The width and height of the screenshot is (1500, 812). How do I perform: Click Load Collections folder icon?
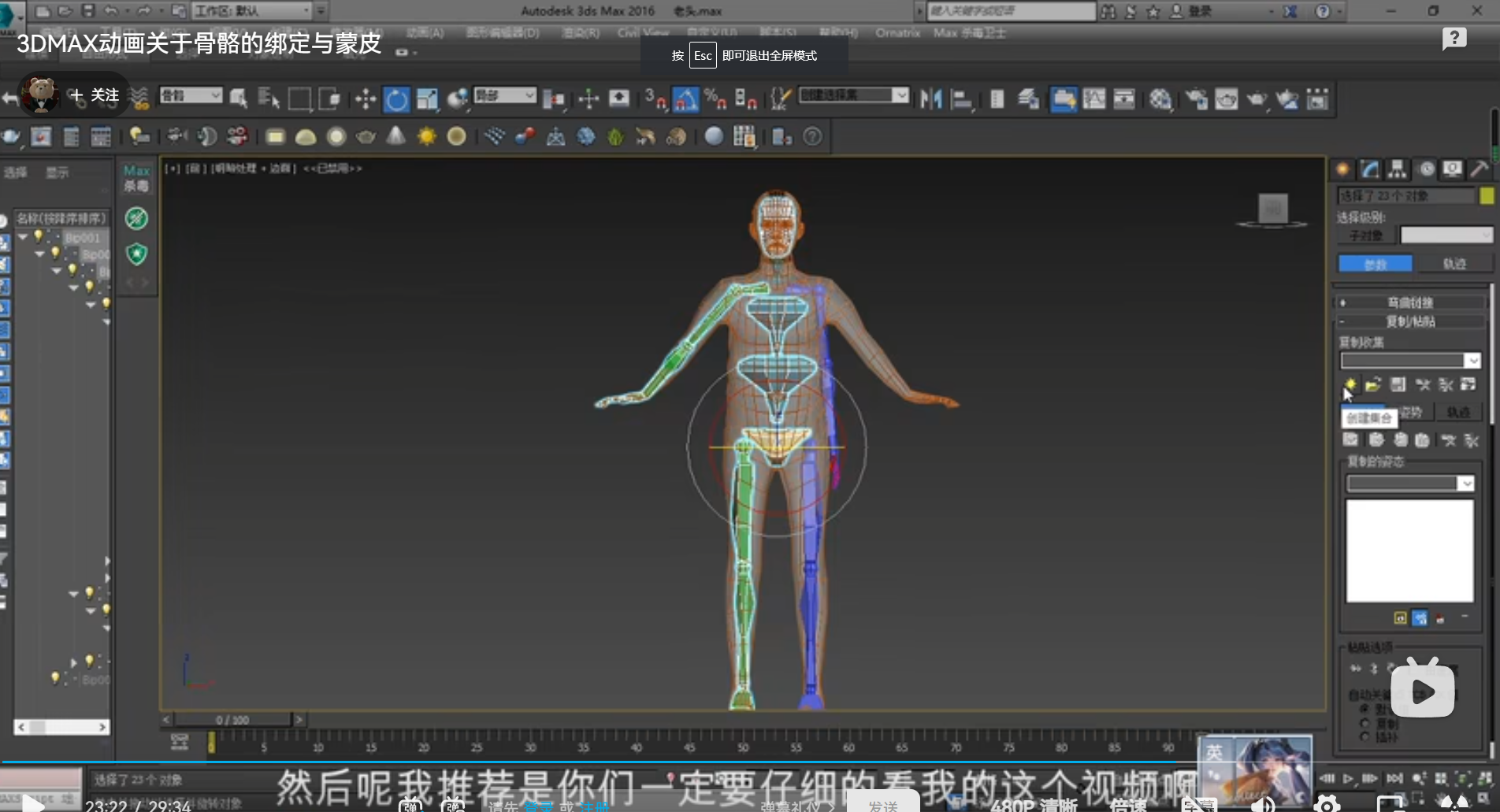(1373, 384)
